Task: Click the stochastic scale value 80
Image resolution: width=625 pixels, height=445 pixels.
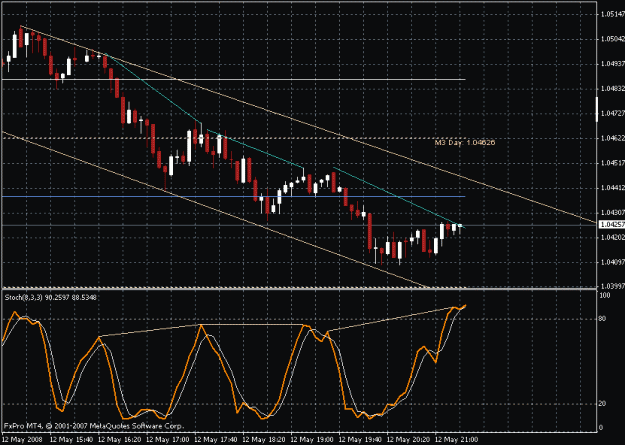Action: coord(603,319)
